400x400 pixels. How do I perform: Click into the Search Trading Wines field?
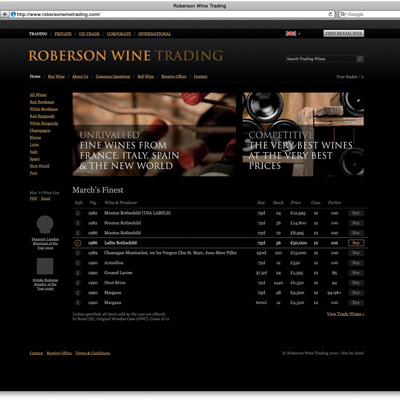(321, 59)
